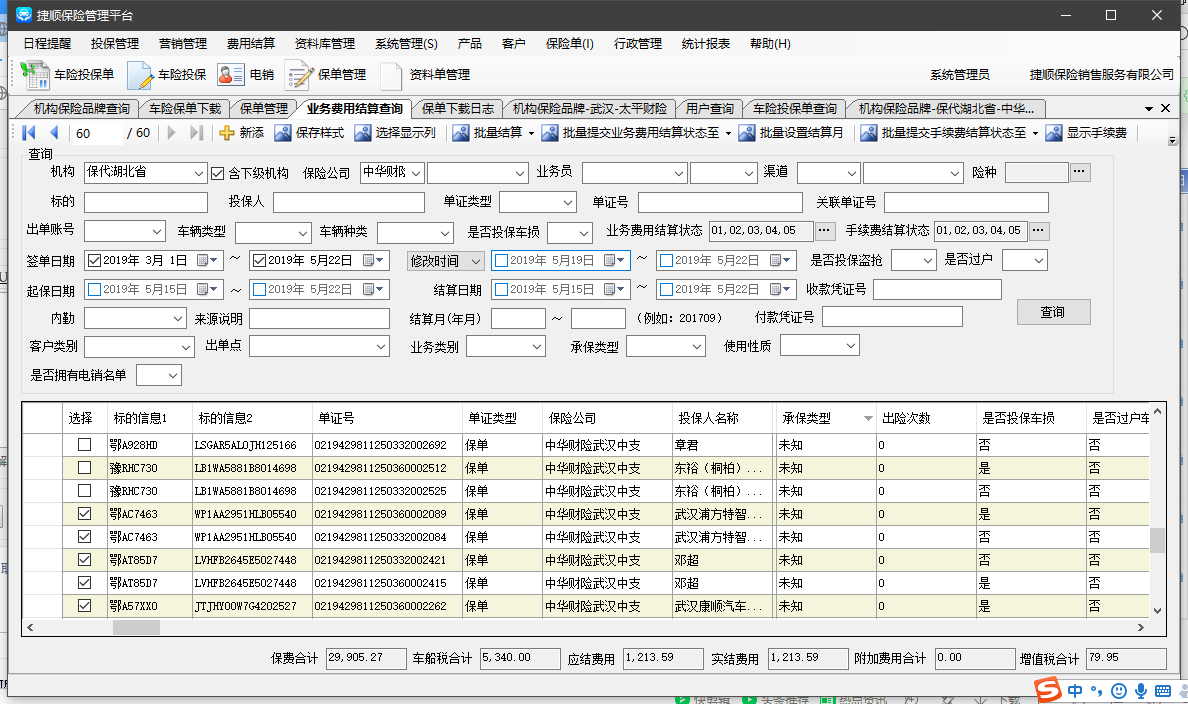
Task: Toggle the 签单日期 start date checkbox
Action: pos(95,261)
